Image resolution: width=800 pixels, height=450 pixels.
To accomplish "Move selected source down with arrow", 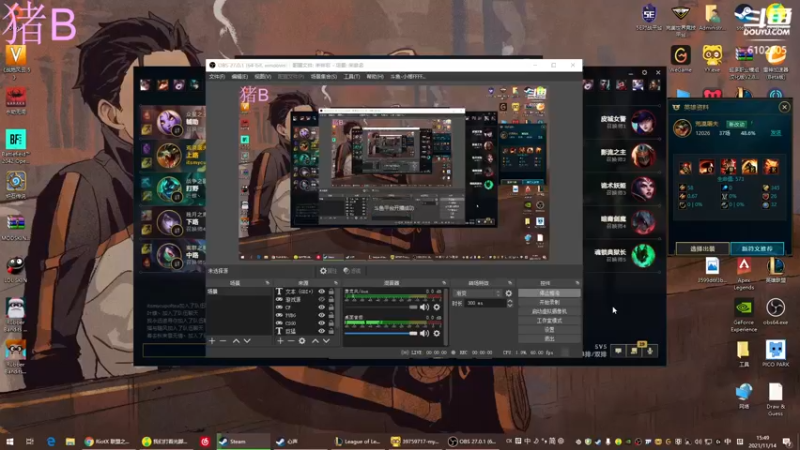I will click(x=326, y=341).
